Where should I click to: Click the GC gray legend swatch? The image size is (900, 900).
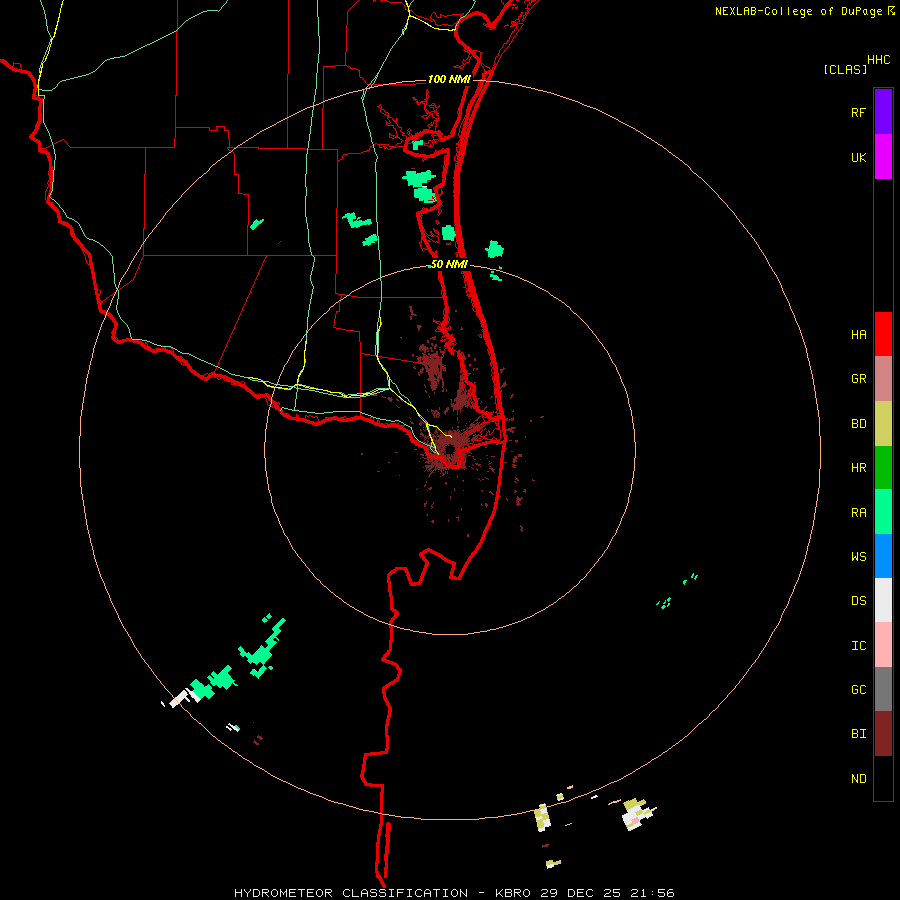pyautogui.click(x=883, y=689)
